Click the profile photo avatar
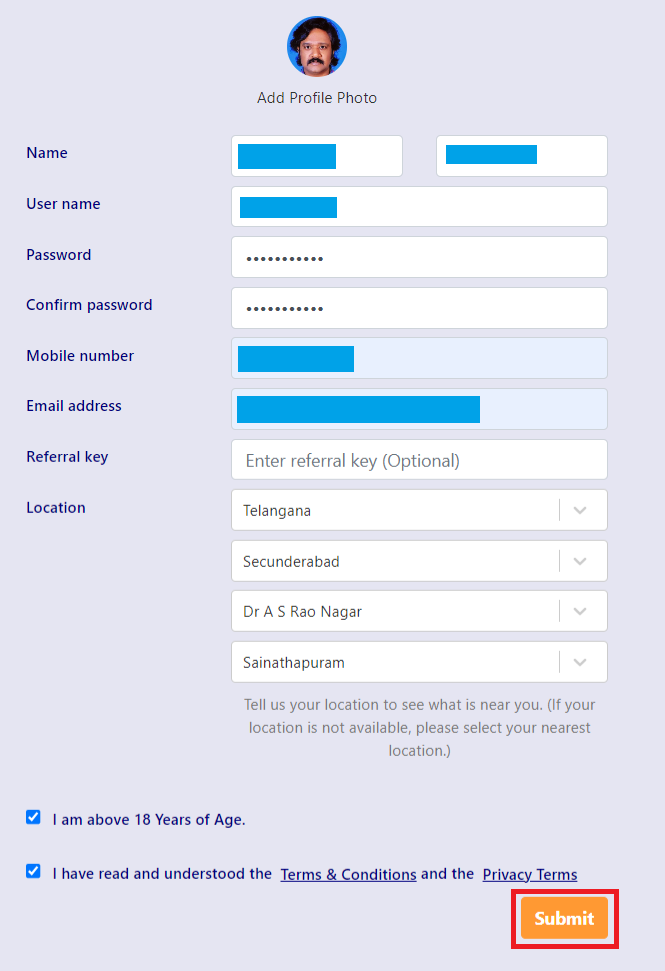665x971 pixels. pos(317,46)
